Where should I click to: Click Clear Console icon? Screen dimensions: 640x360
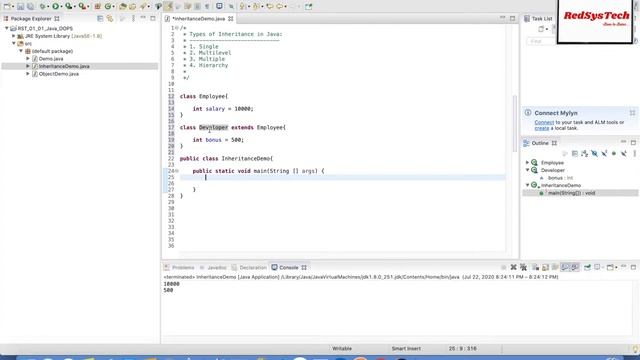tap(535, 267)
